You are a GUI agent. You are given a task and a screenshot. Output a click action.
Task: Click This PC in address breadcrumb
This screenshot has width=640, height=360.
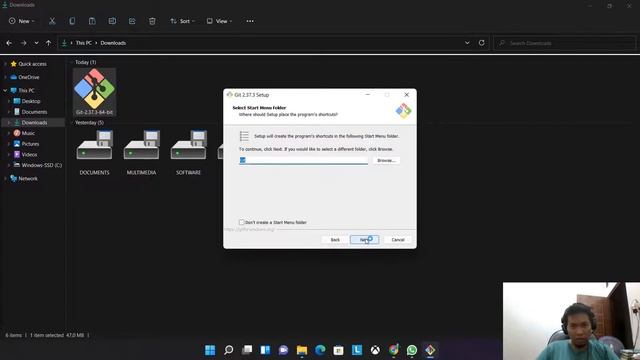(x=84, y=43)
